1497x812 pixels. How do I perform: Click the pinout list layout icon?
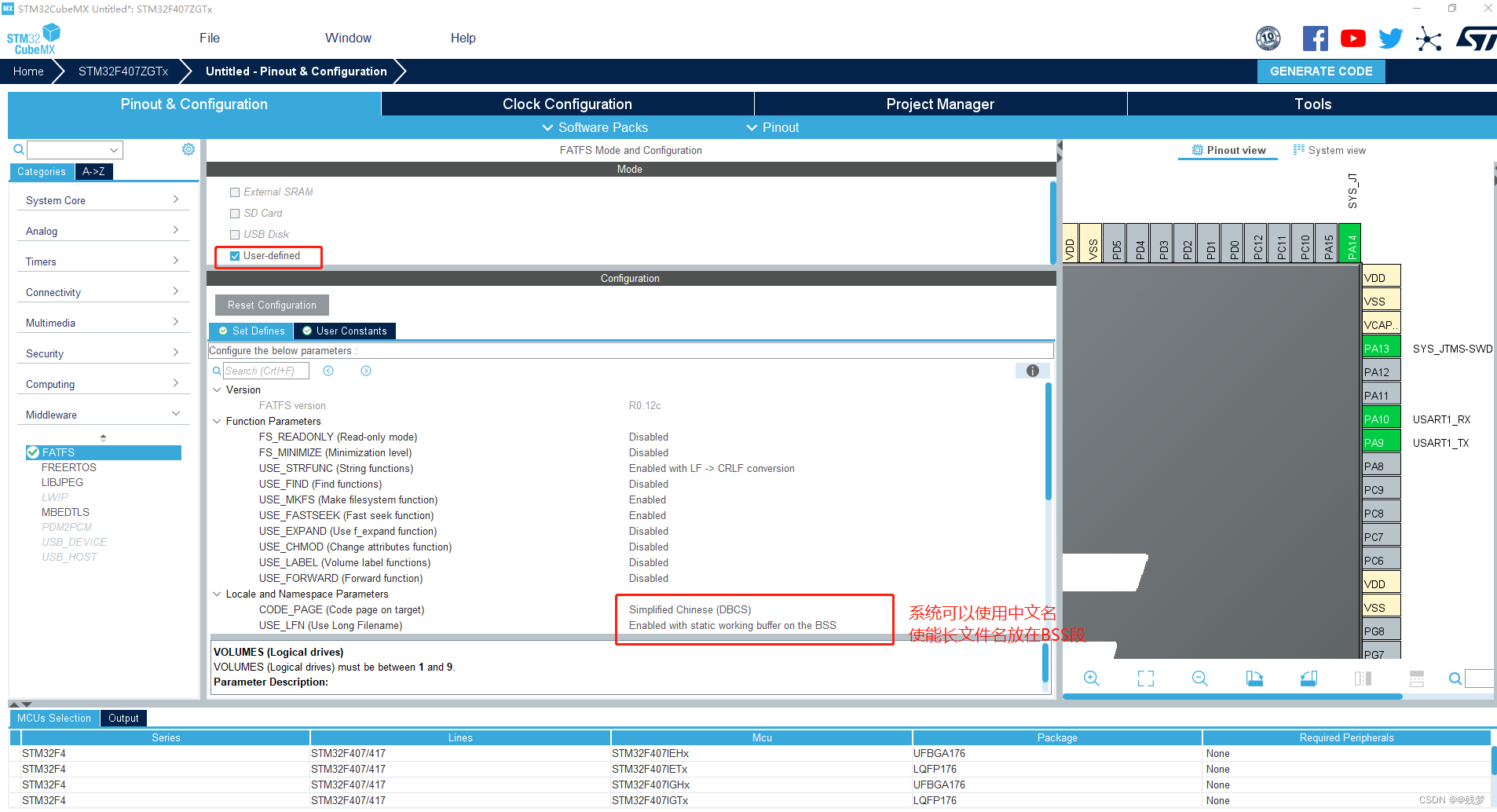click(1417, 678)
